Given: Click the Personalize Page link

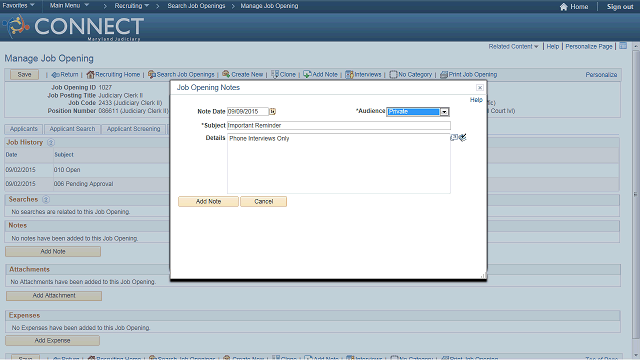Looking at the screenshot, I should (x=589, y=47).
